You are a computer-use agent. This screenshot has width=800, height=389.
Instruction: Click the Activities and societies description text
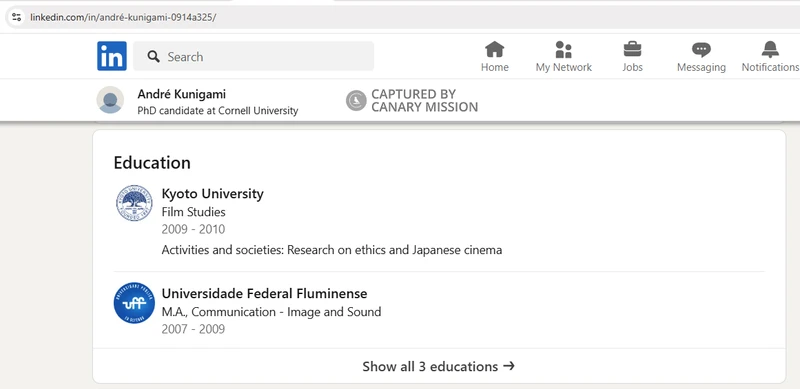(332, 250)
